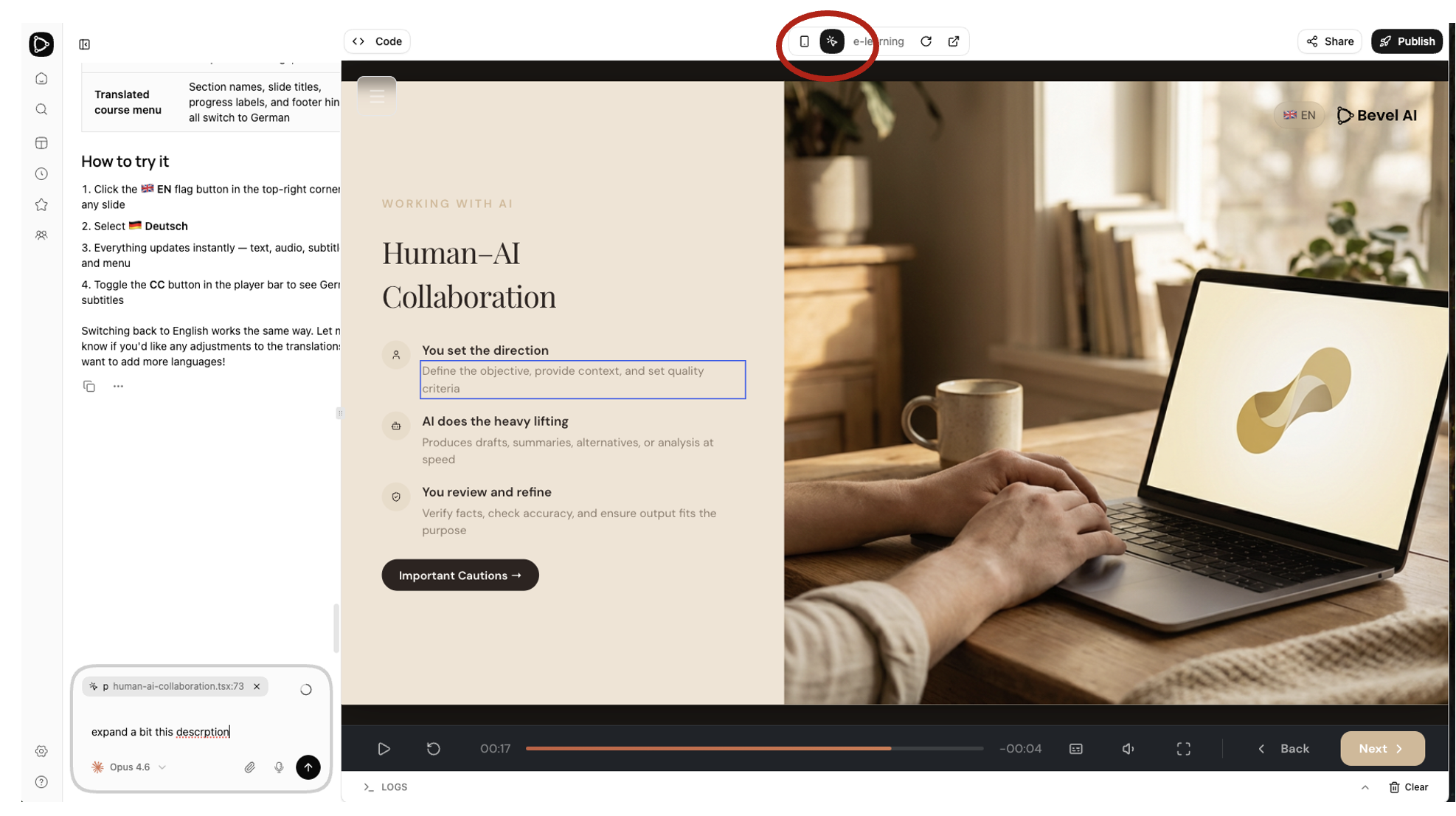Open preview in new tab
1456x816 pixels.
[x=953, y=41]
